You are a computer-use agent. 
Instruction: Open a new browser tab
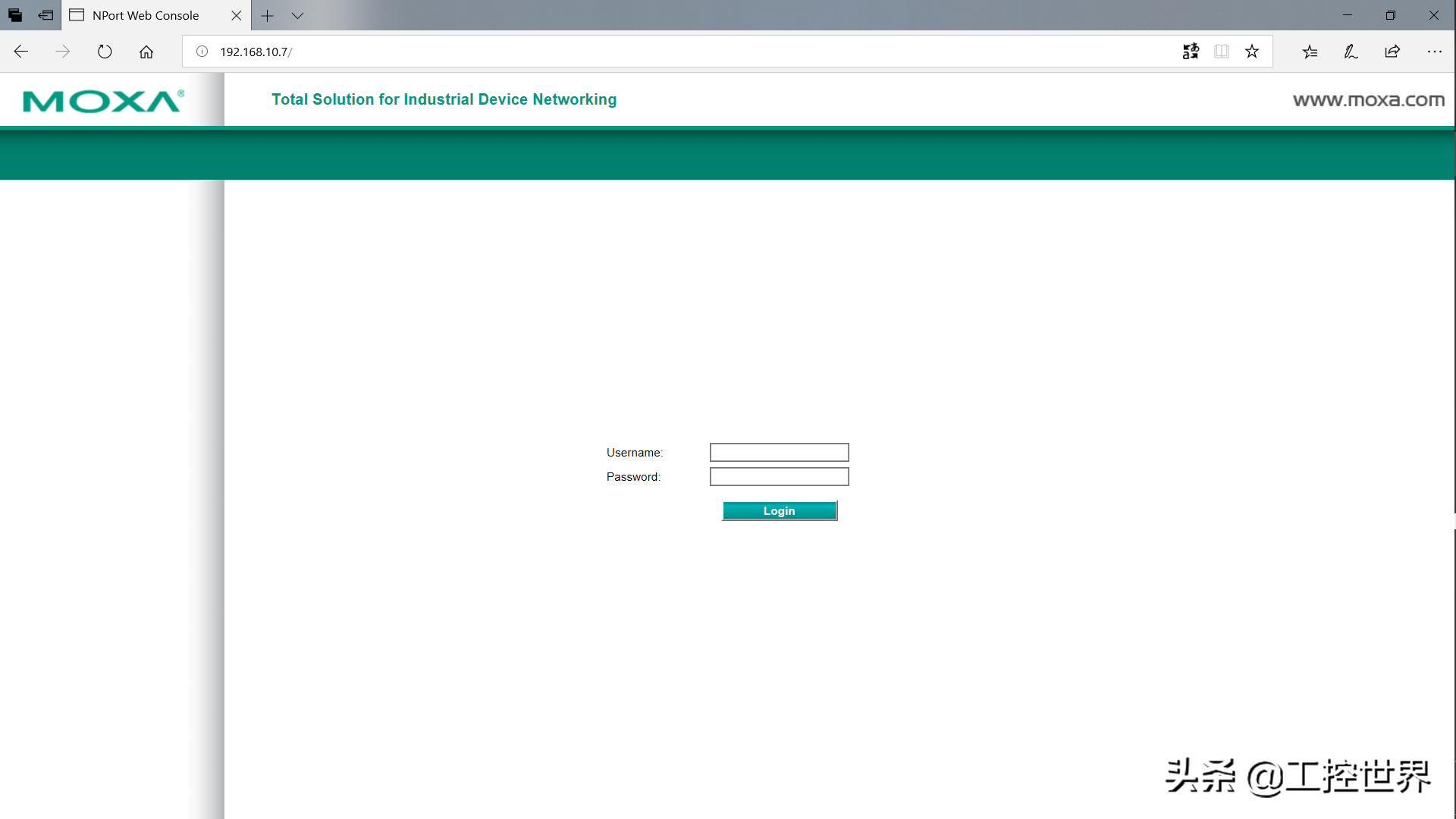pos(267,15)
